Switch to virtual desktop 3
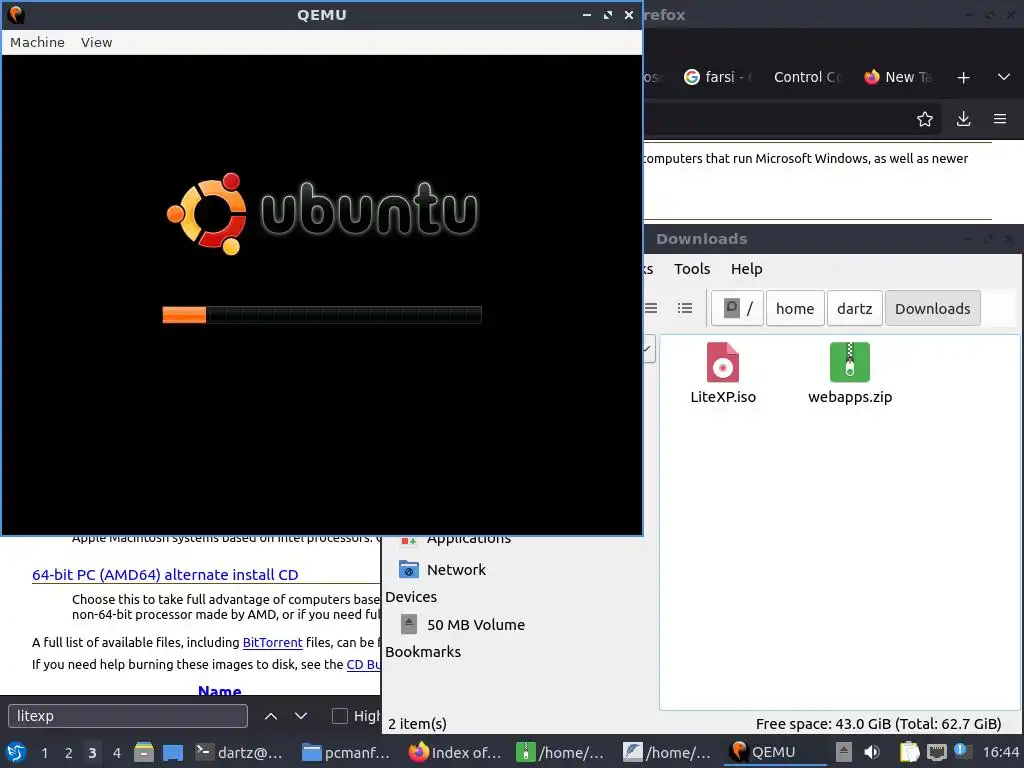 point(92,753)
